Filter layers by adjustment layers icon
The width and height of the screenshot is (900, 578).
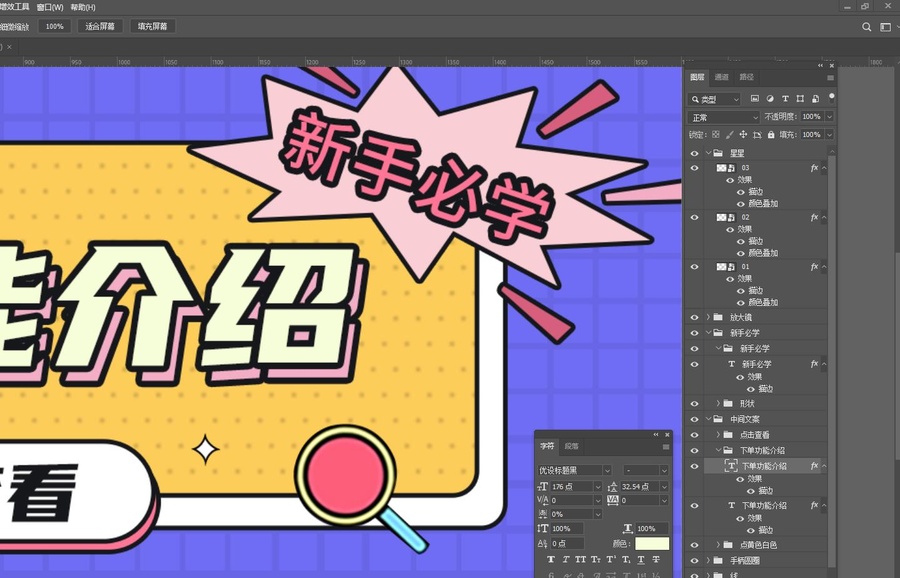coord(770,99)
